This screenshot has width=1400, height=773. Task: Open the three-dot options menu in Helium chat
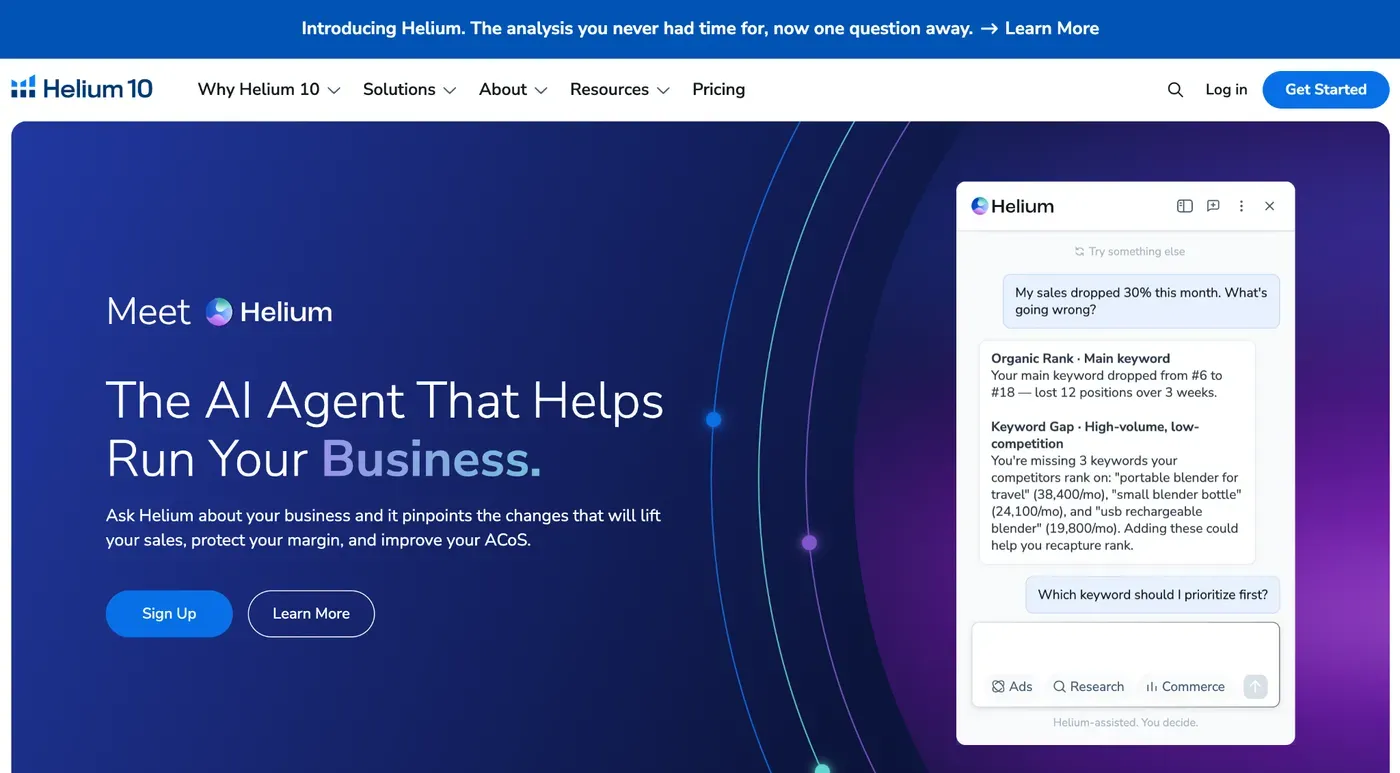click(x=1241, y=206)
